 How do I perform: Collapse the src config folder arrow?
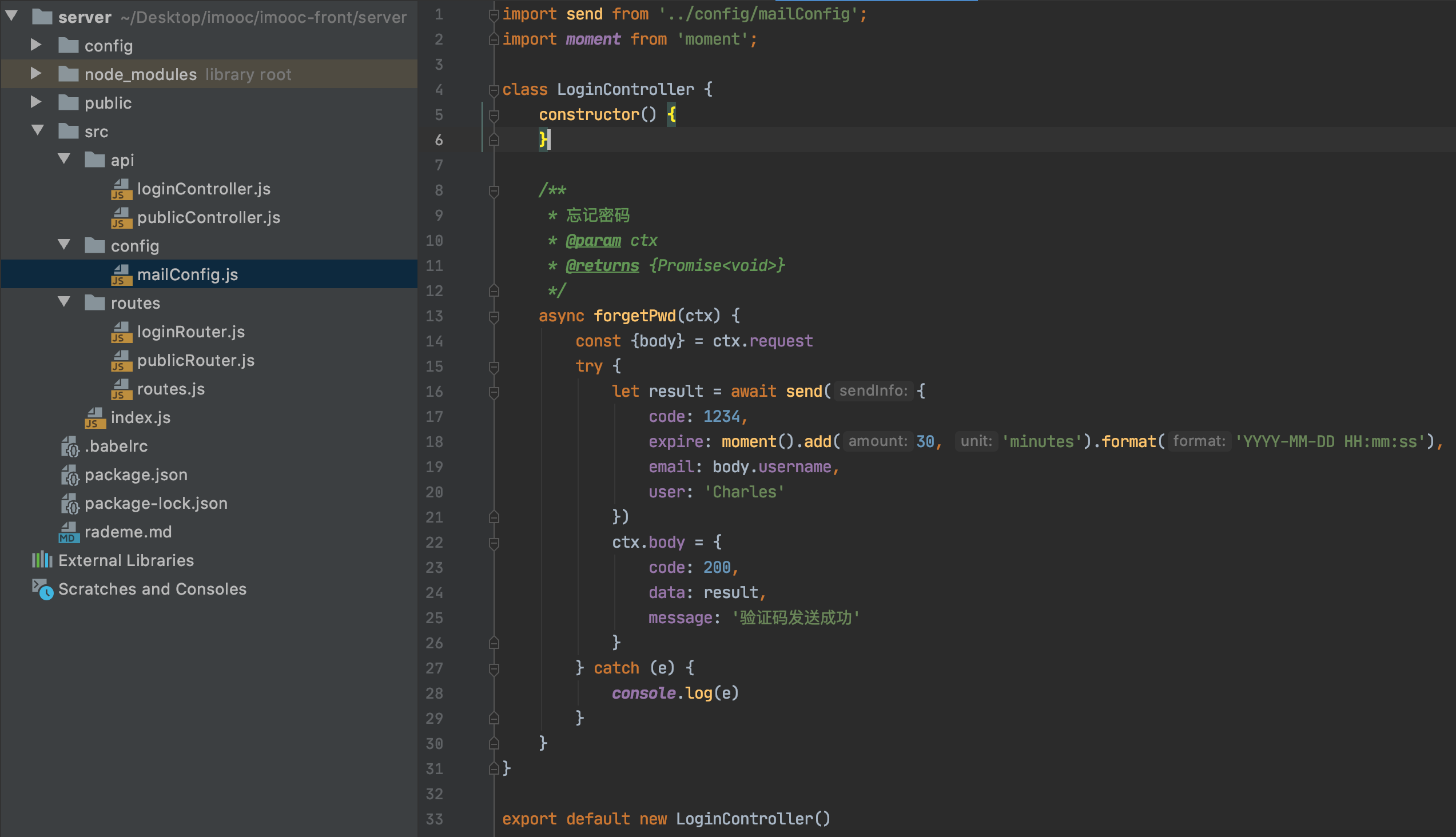(x=65, y=245)
